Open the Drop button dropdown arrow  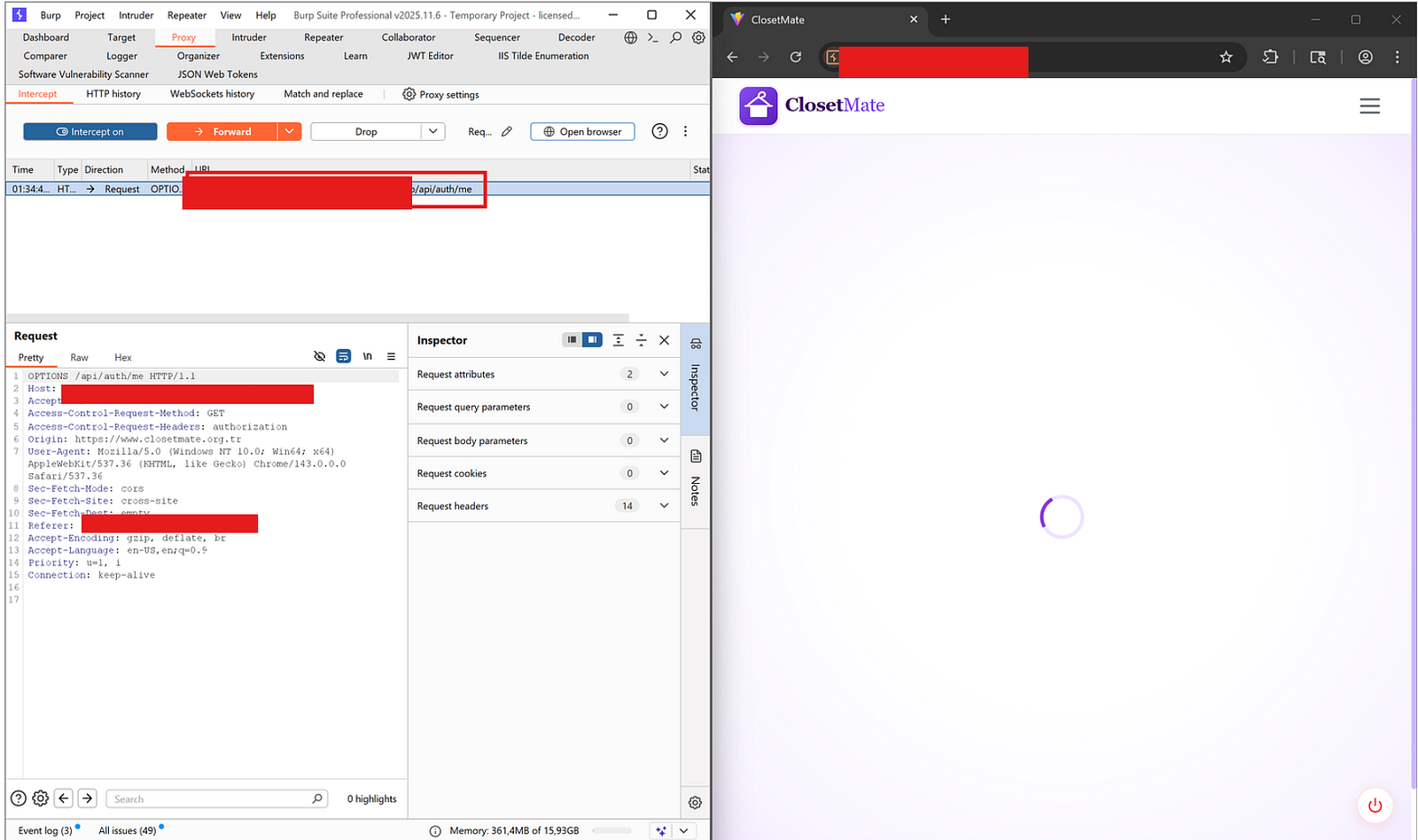[x=432, y=132]
